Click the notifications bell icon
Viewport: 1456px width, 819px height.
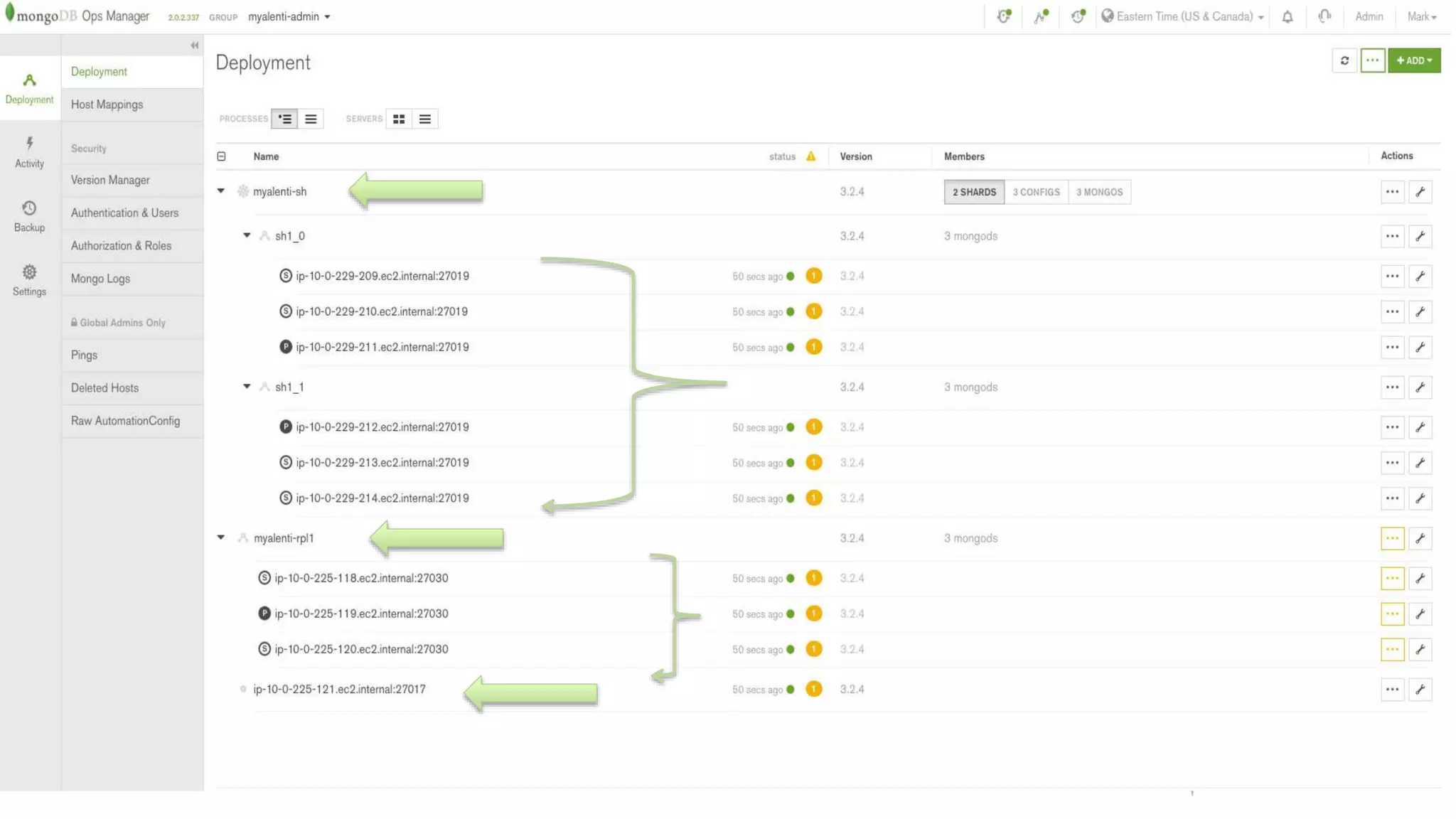point(1287,16)
